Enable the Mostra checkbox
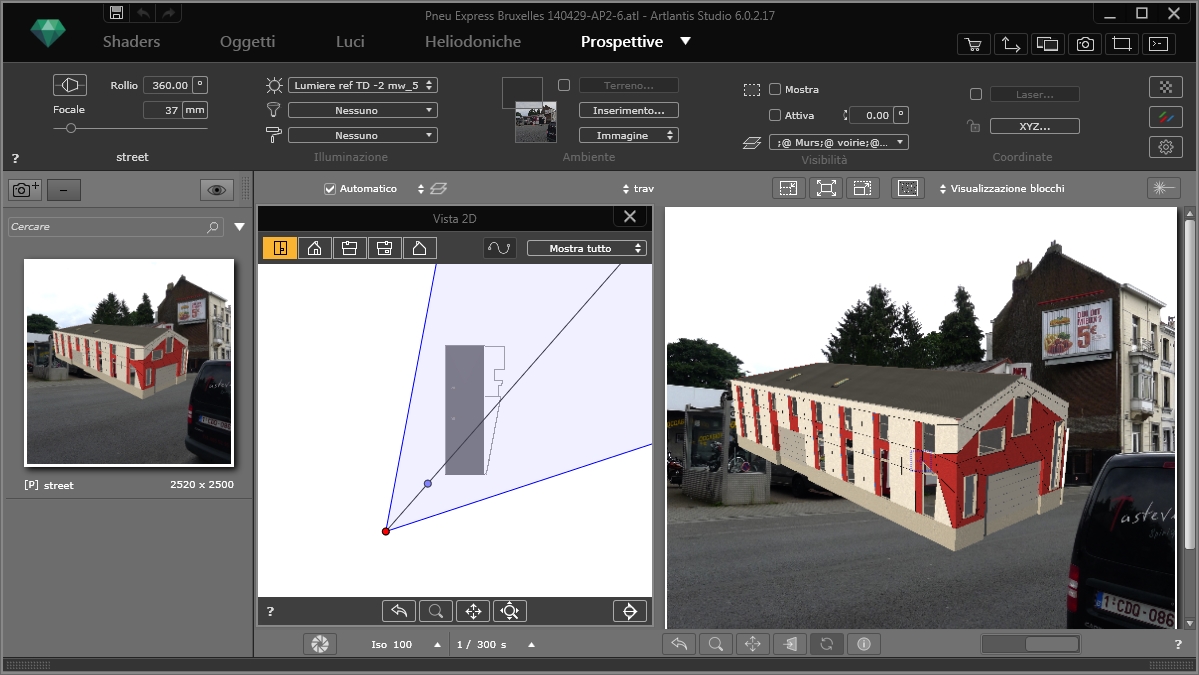This screenshot has height=675, width=1199. (775, 89)
